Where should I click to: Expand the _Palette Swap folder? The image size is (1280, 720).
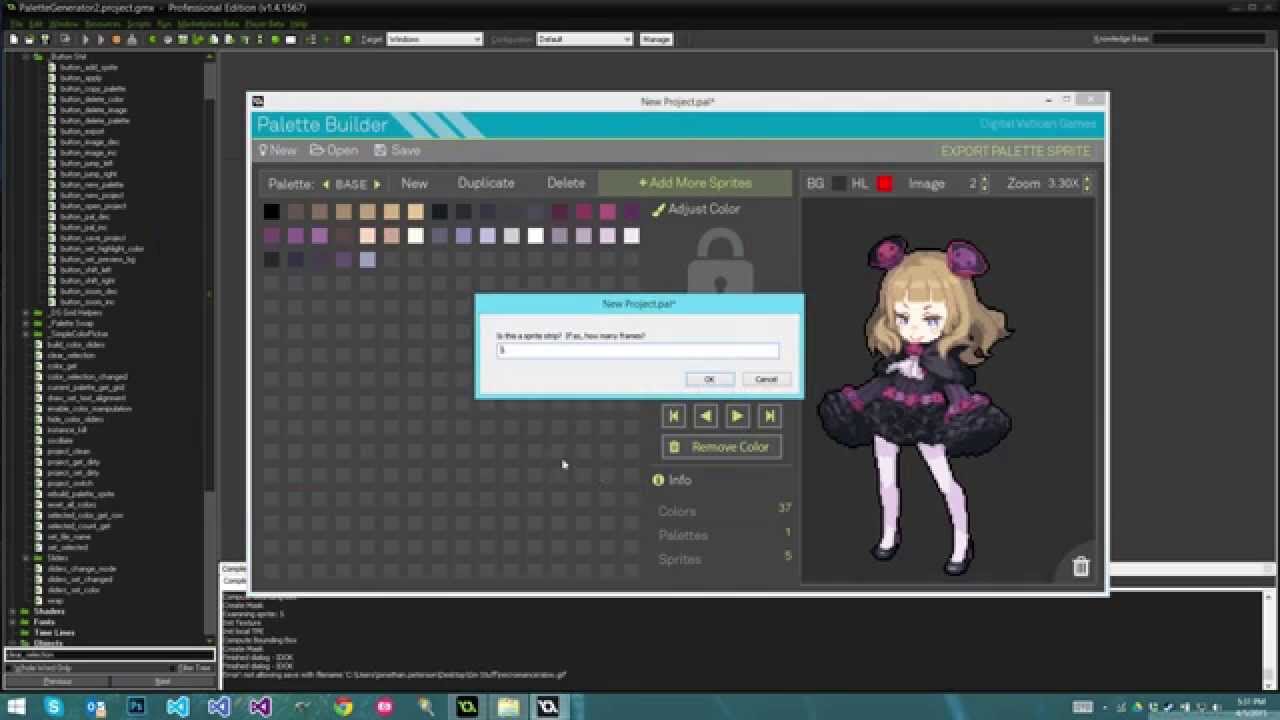click(25, 323)
